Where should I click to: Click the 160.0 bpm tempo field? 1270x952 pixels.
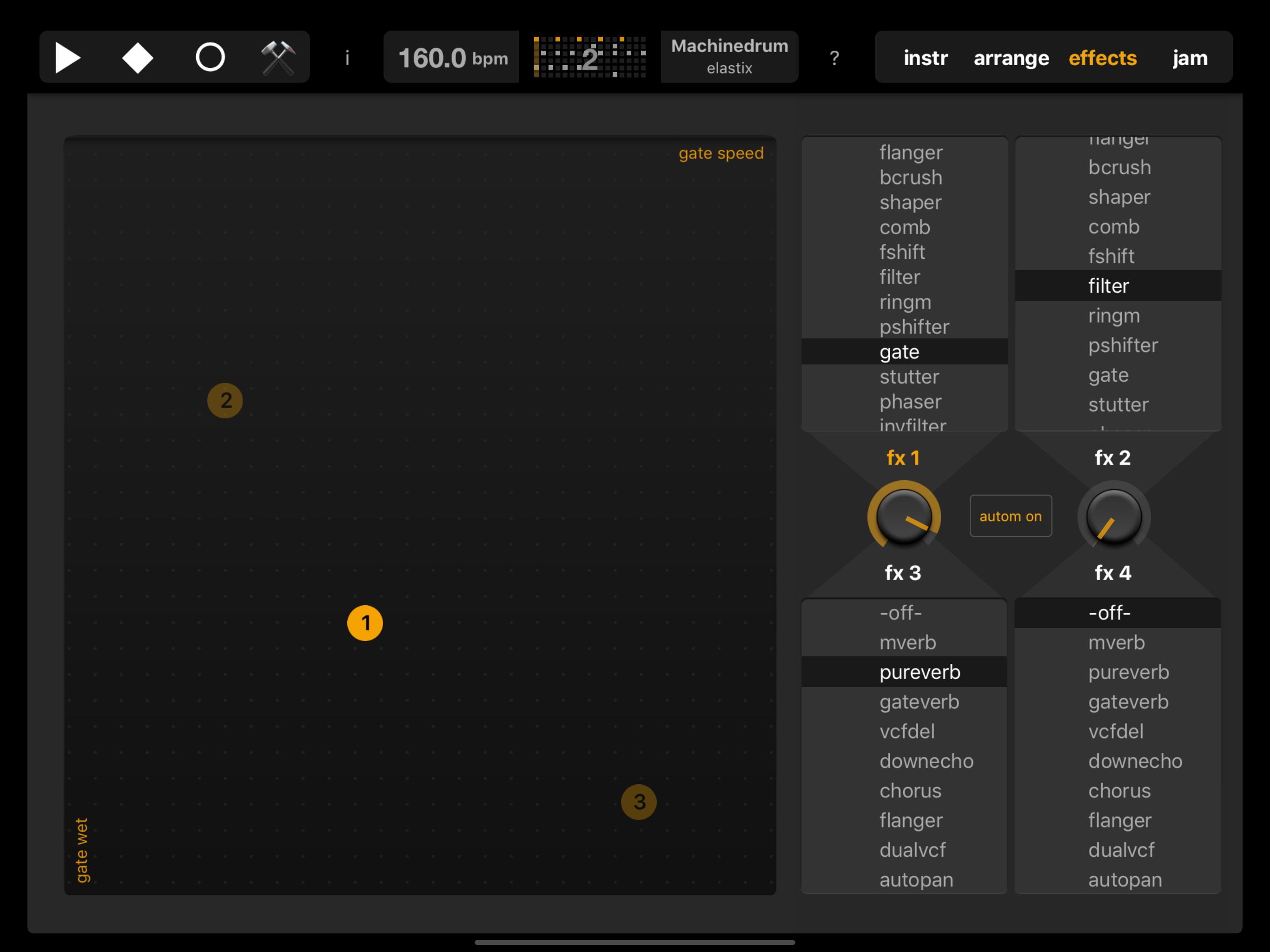pyautogui.click(x=452, y=58)
